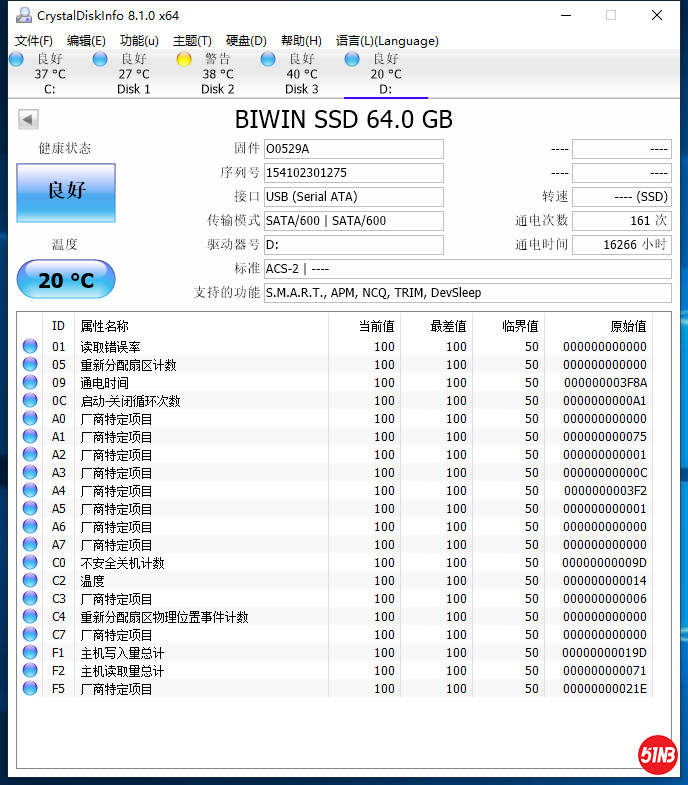The image size is (688, 785).
Task: Click the serial number field
Action: pos(353,173)
